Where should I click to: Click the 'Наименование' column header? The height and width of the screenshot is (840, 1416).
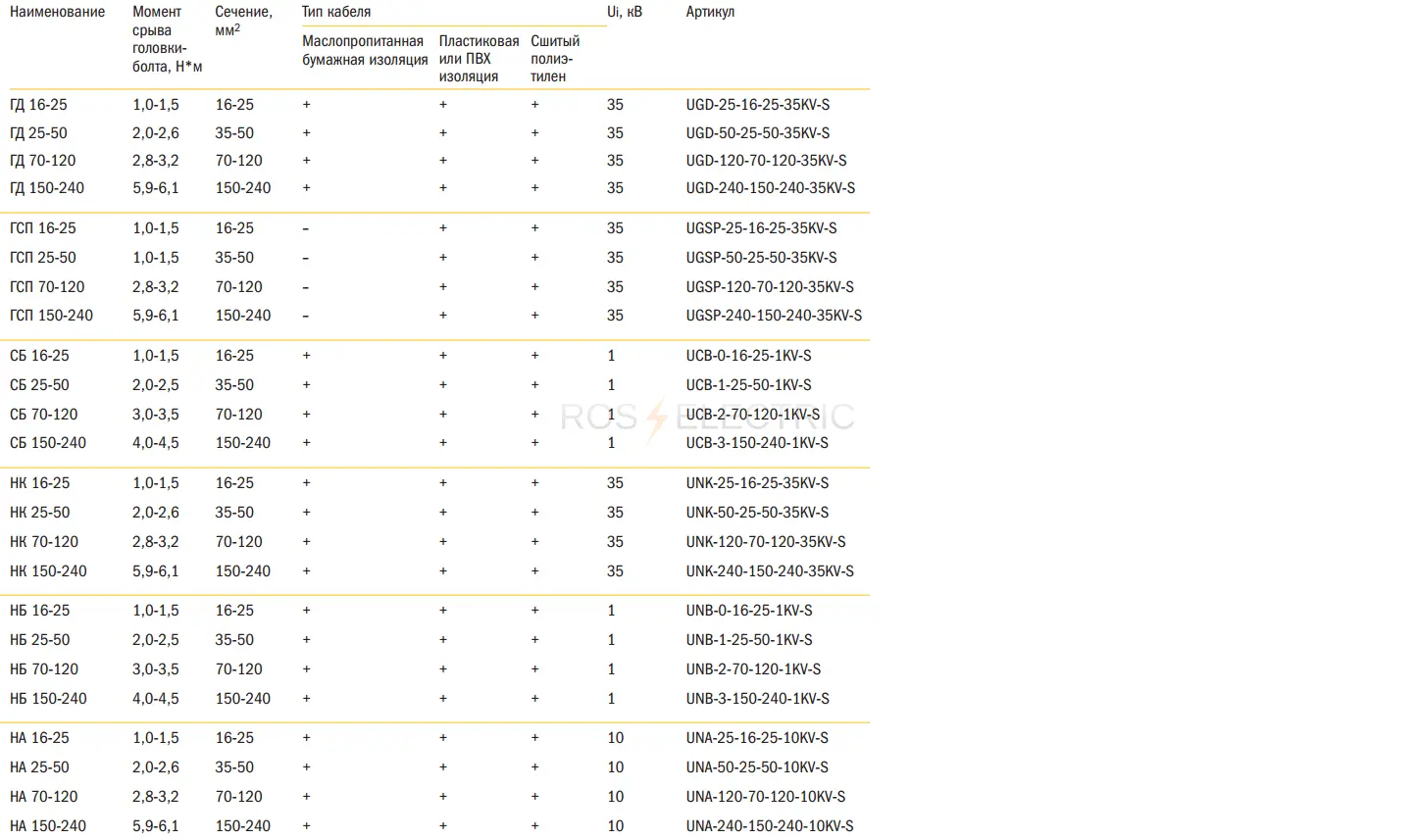[57, 12]
